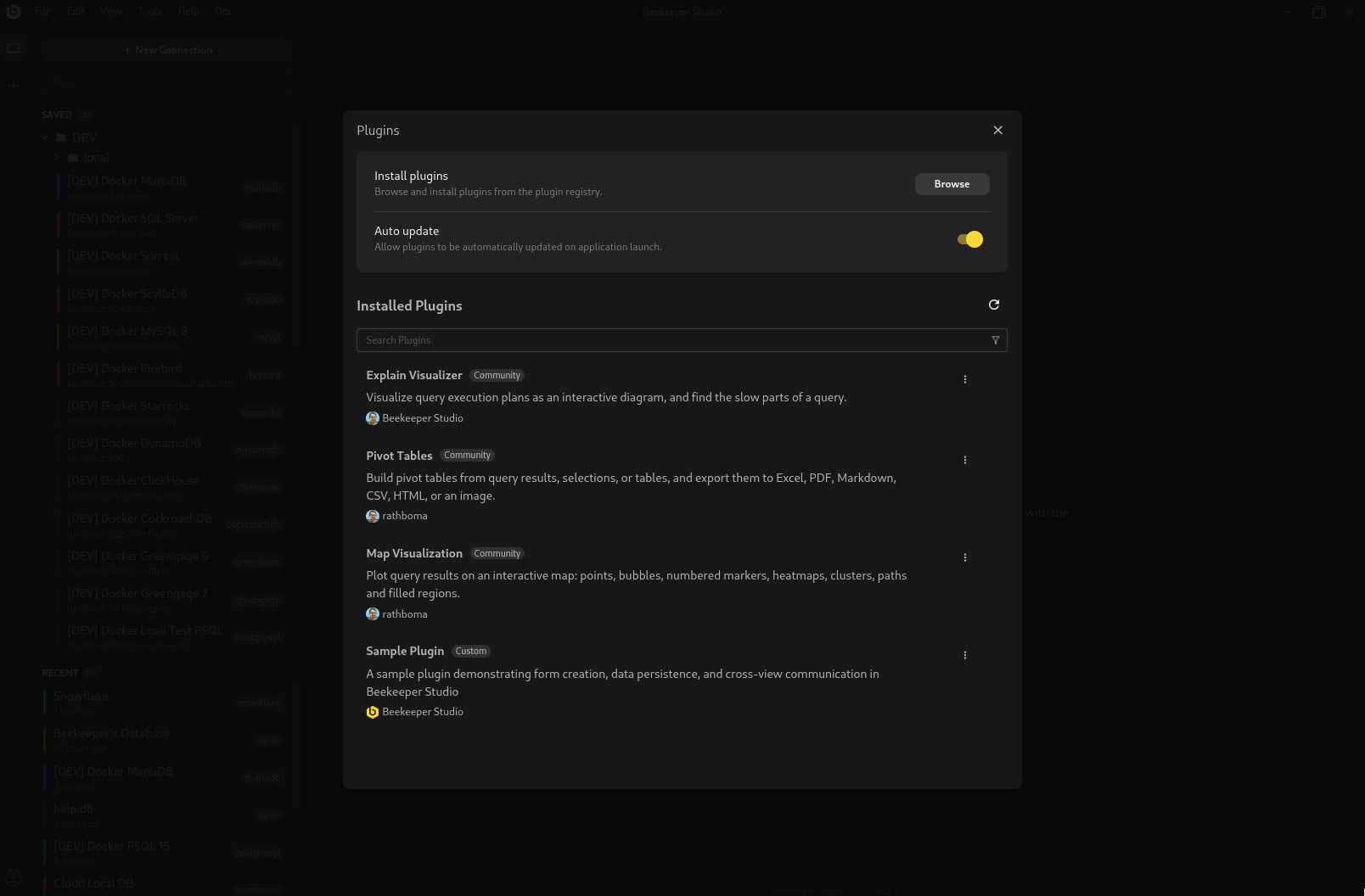Open Map Visualization options menu
This screenshot has width=1365, height=896.
(x=964, y=557)
